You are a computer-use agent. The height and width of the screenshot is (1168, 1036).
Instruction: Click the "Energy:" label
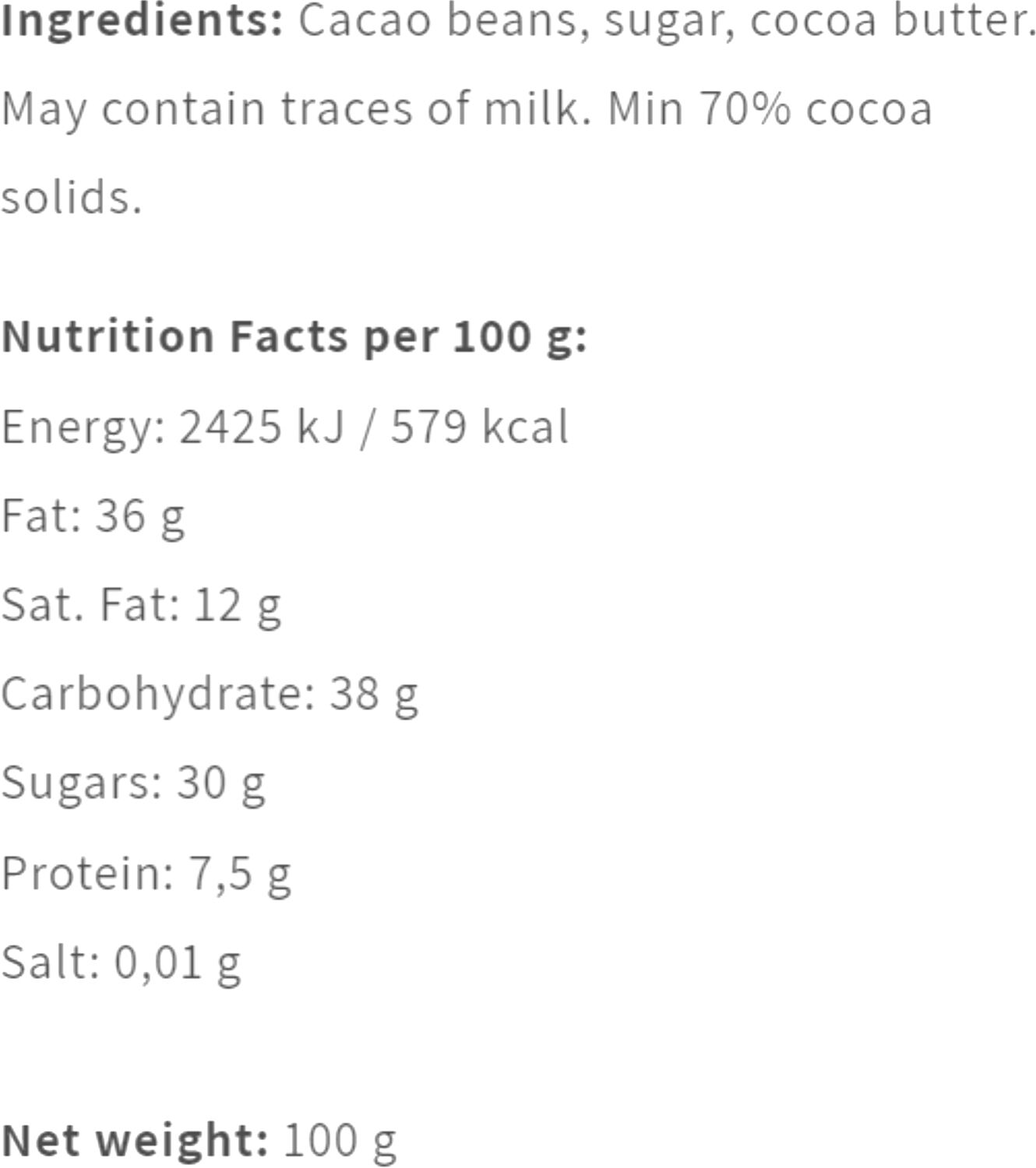83,427
